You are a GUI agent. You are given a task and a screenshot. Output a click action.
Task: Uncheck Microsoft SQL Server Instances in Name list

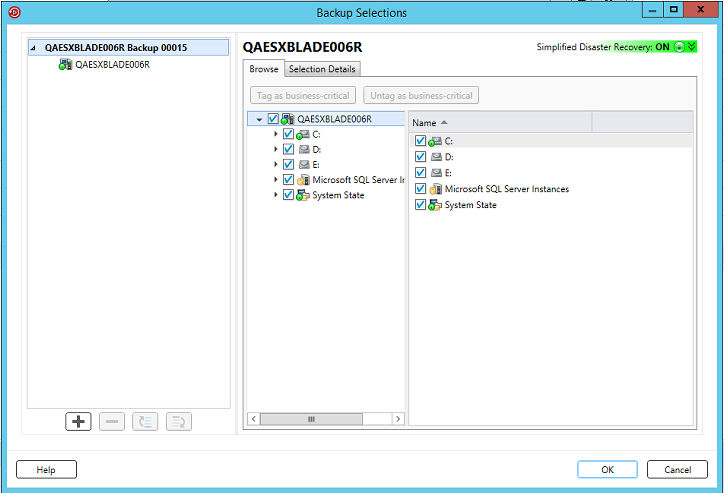[x=420, y=189]
